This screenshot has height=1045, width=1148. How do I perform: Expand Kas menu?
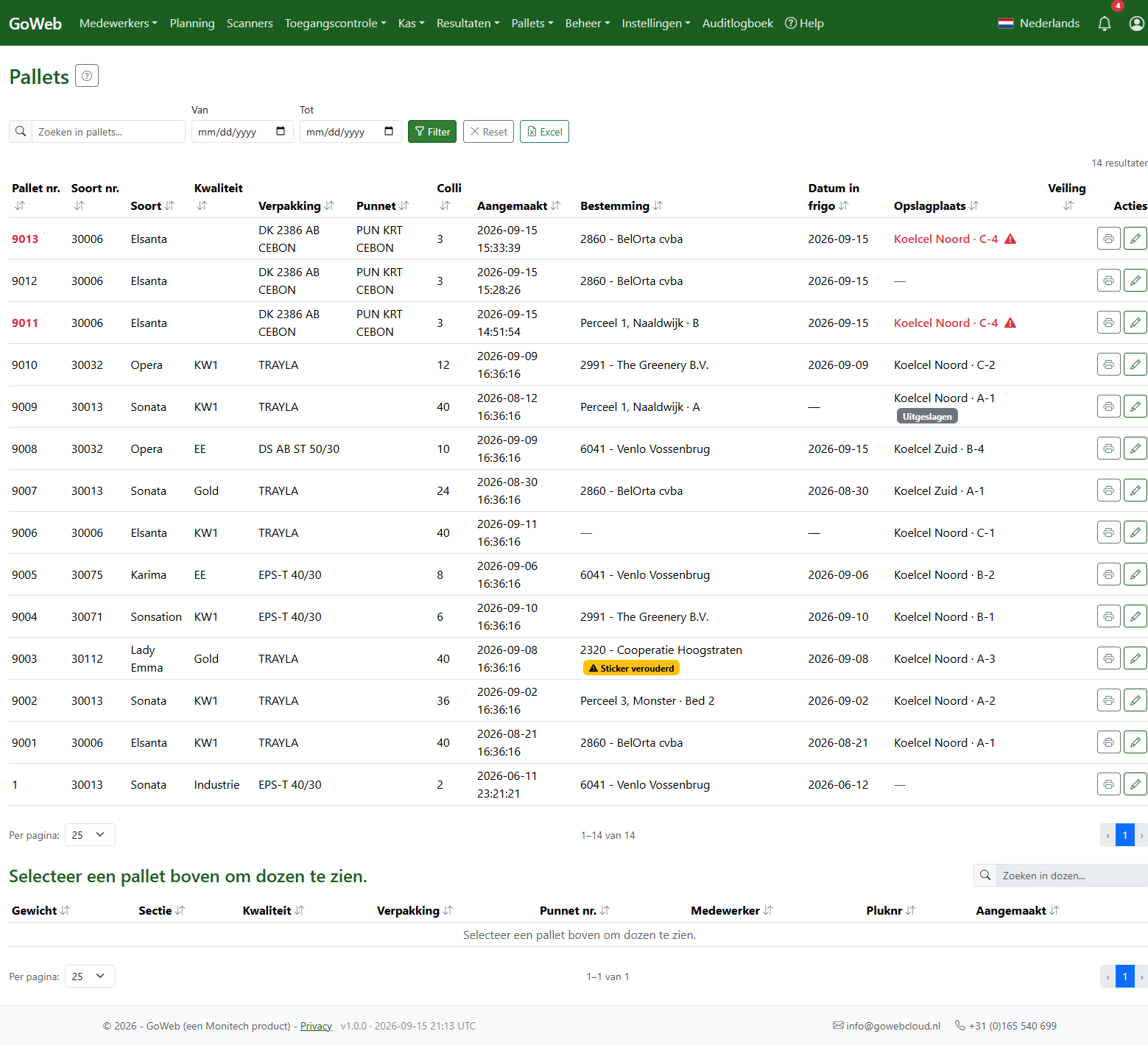click(411, 24)
